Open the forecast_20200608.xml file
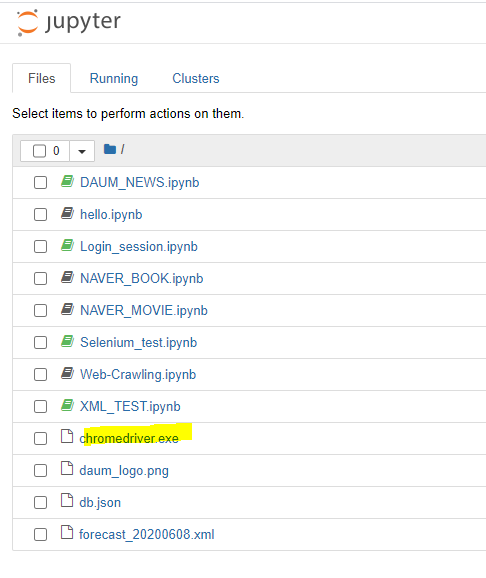The height and width of the screenshot is (578, 486). (147, 535)
